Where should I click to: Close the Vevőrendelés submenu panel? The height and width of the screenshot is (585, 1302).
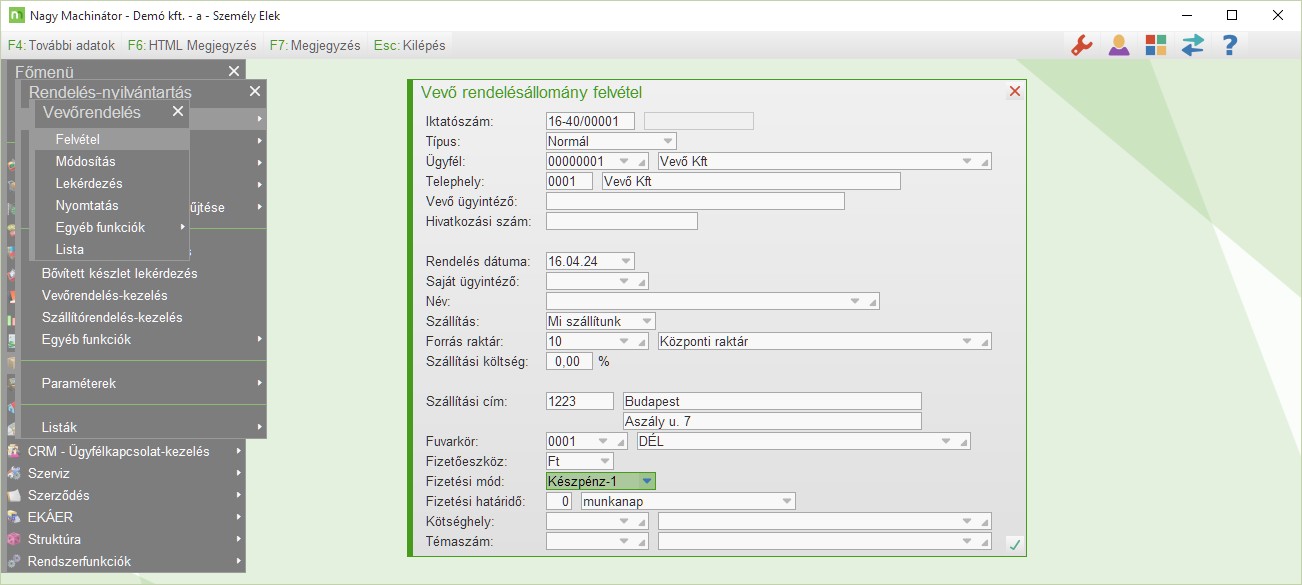click(x=178, y=112)
